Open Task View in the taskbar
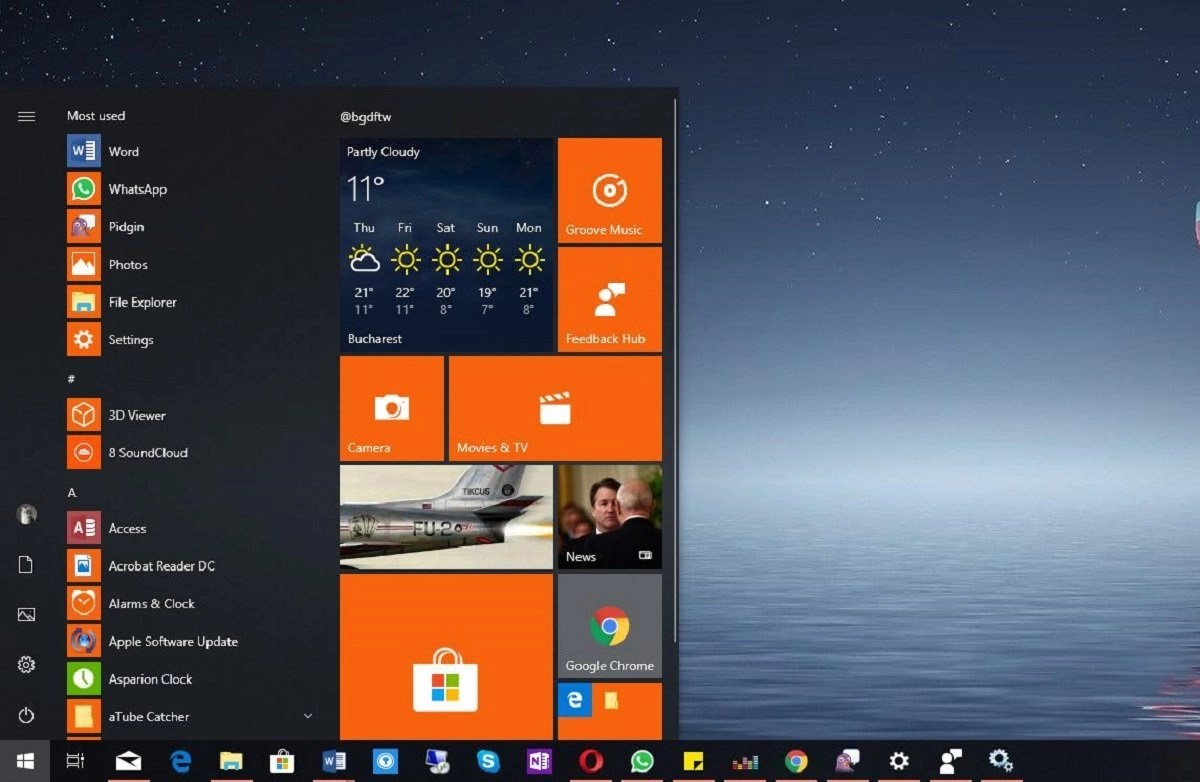This screenshot has width=1200, height=782. pos(75,761)
